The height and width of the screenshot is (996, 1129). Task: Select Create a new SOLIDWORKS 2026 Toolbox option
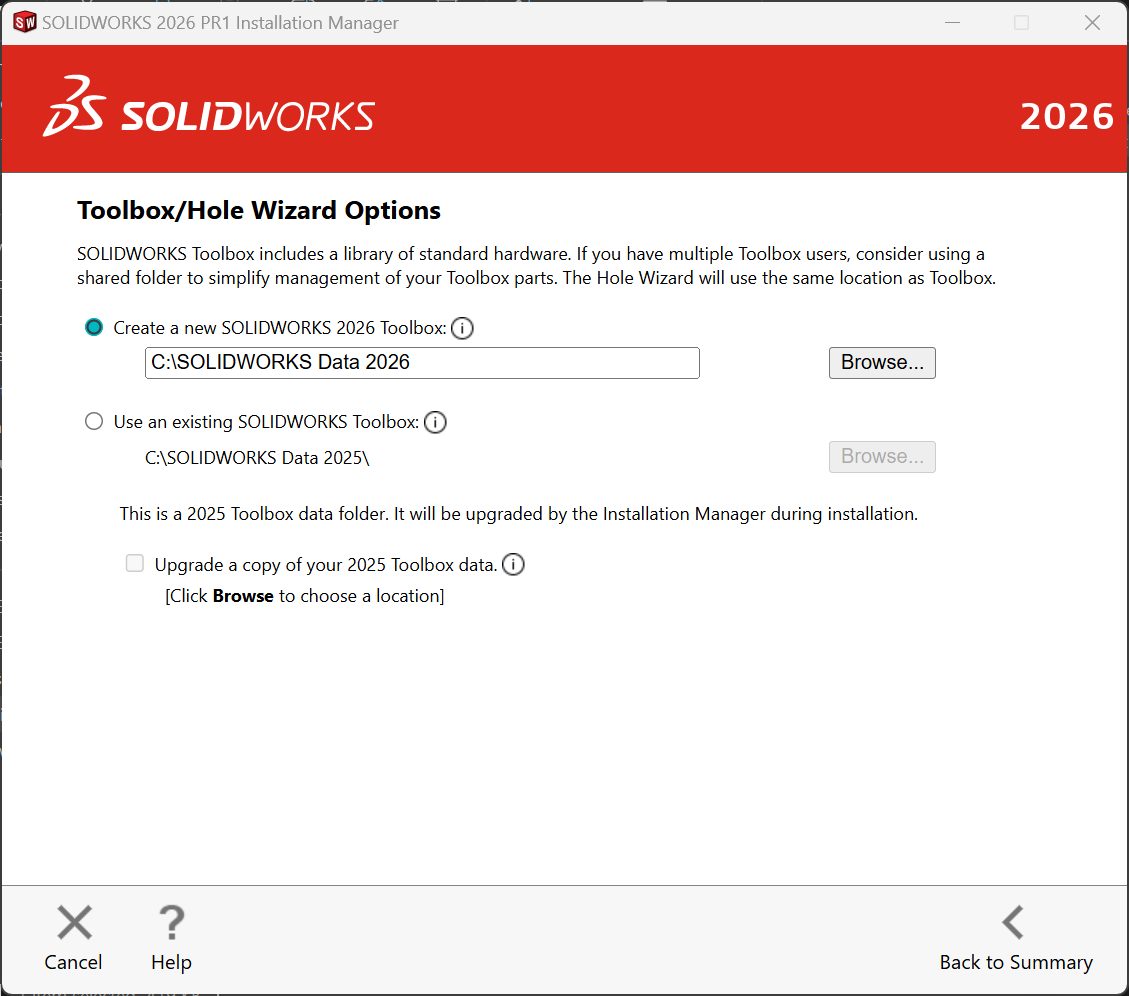(94, 328)
